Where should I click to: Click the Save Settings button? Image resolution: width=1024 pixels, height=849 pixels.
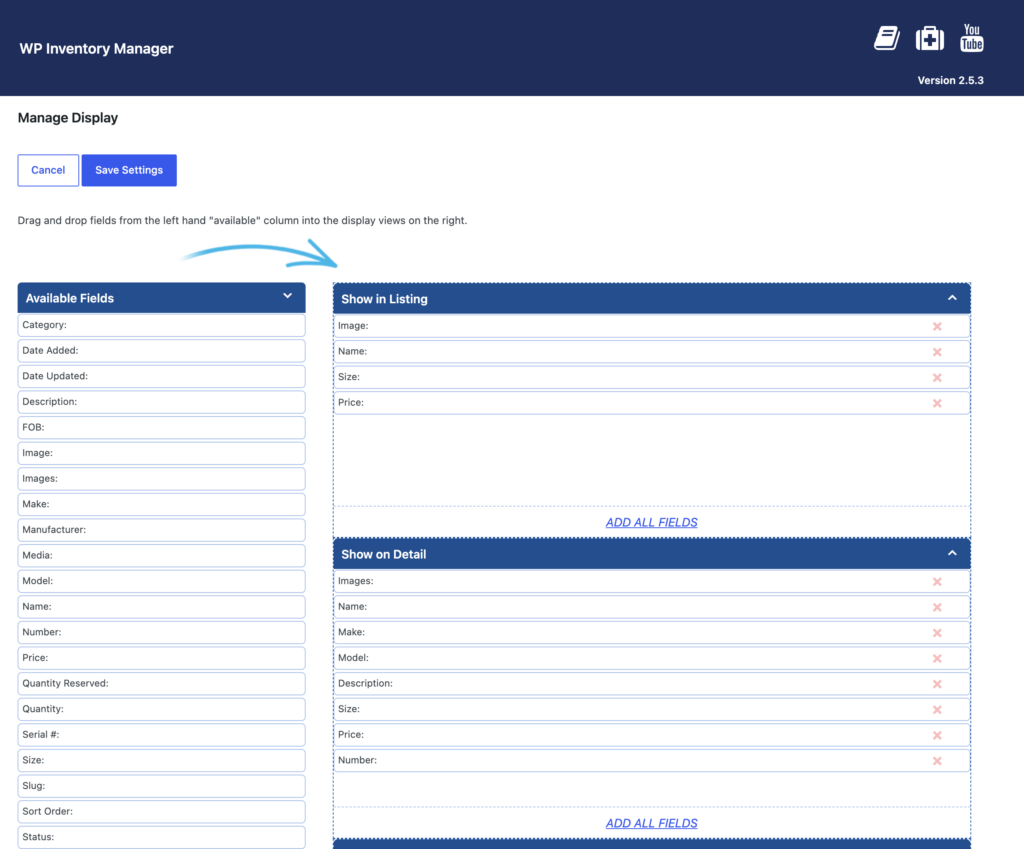pyautogui.click(x=129, y=170)
